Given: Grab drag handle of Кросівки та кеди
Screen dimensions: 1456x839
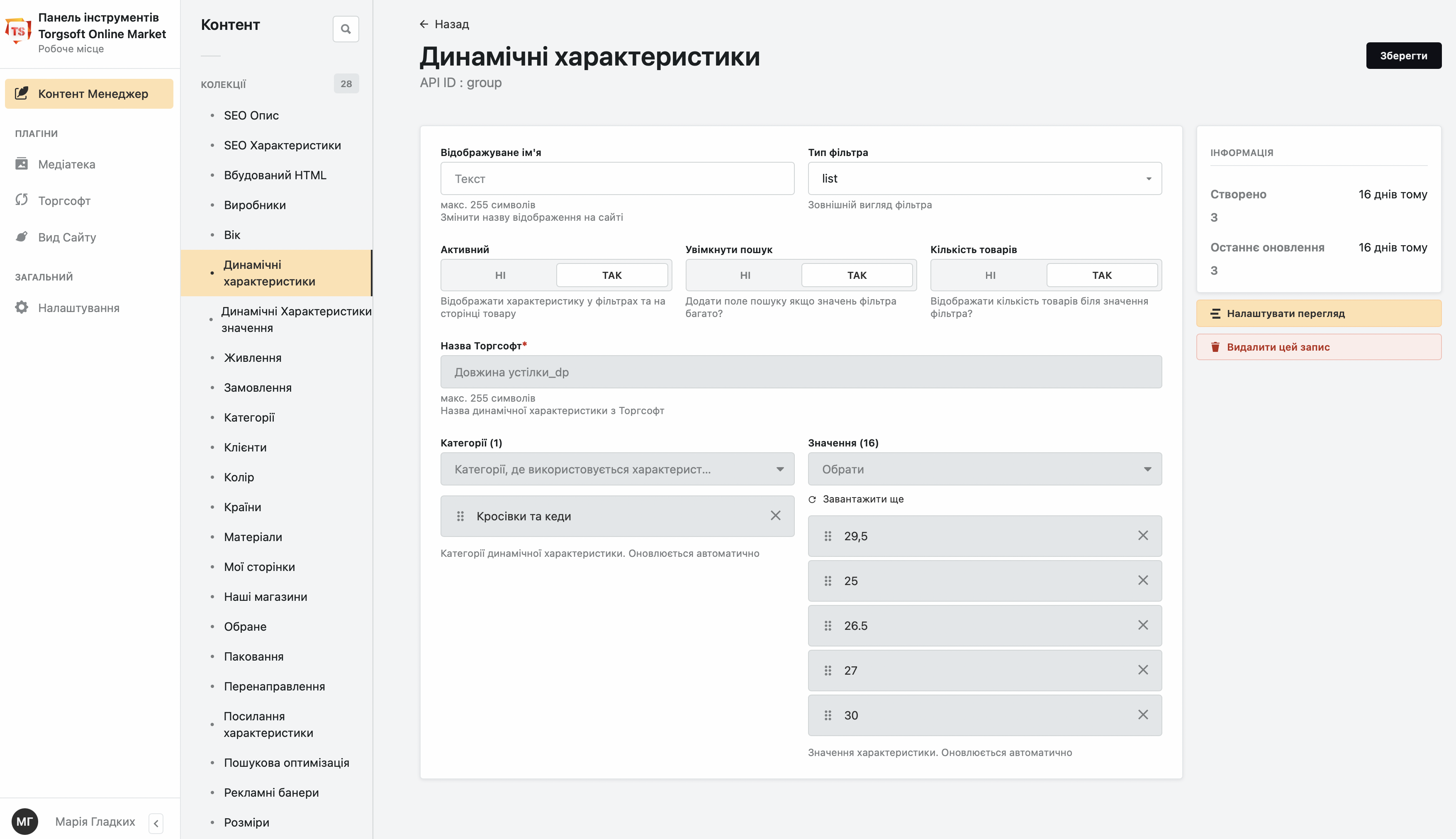Looking at the screenshot, I should pyautogui.click(x=460, y=516).
